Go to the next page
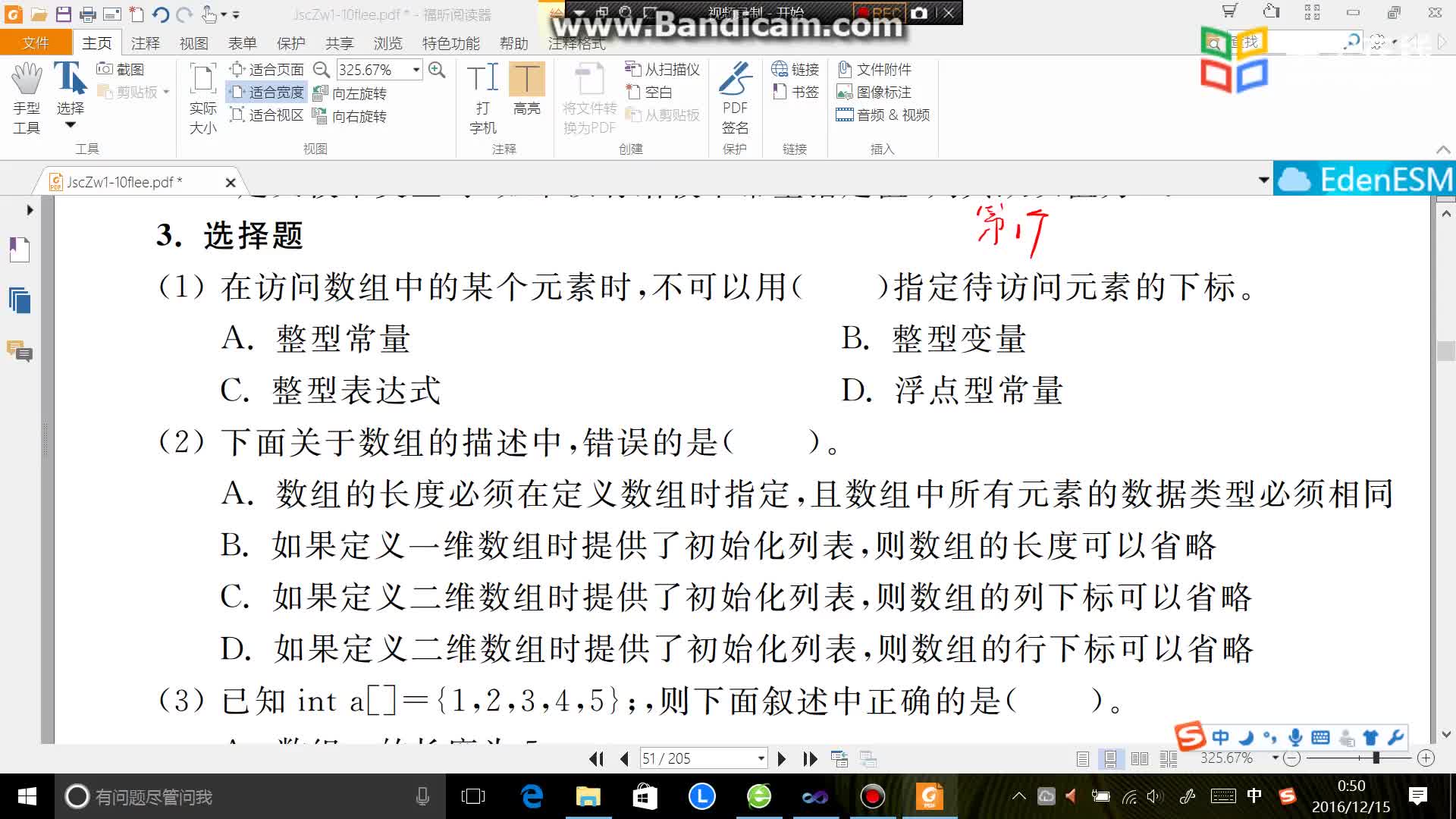 coord(782,758)
